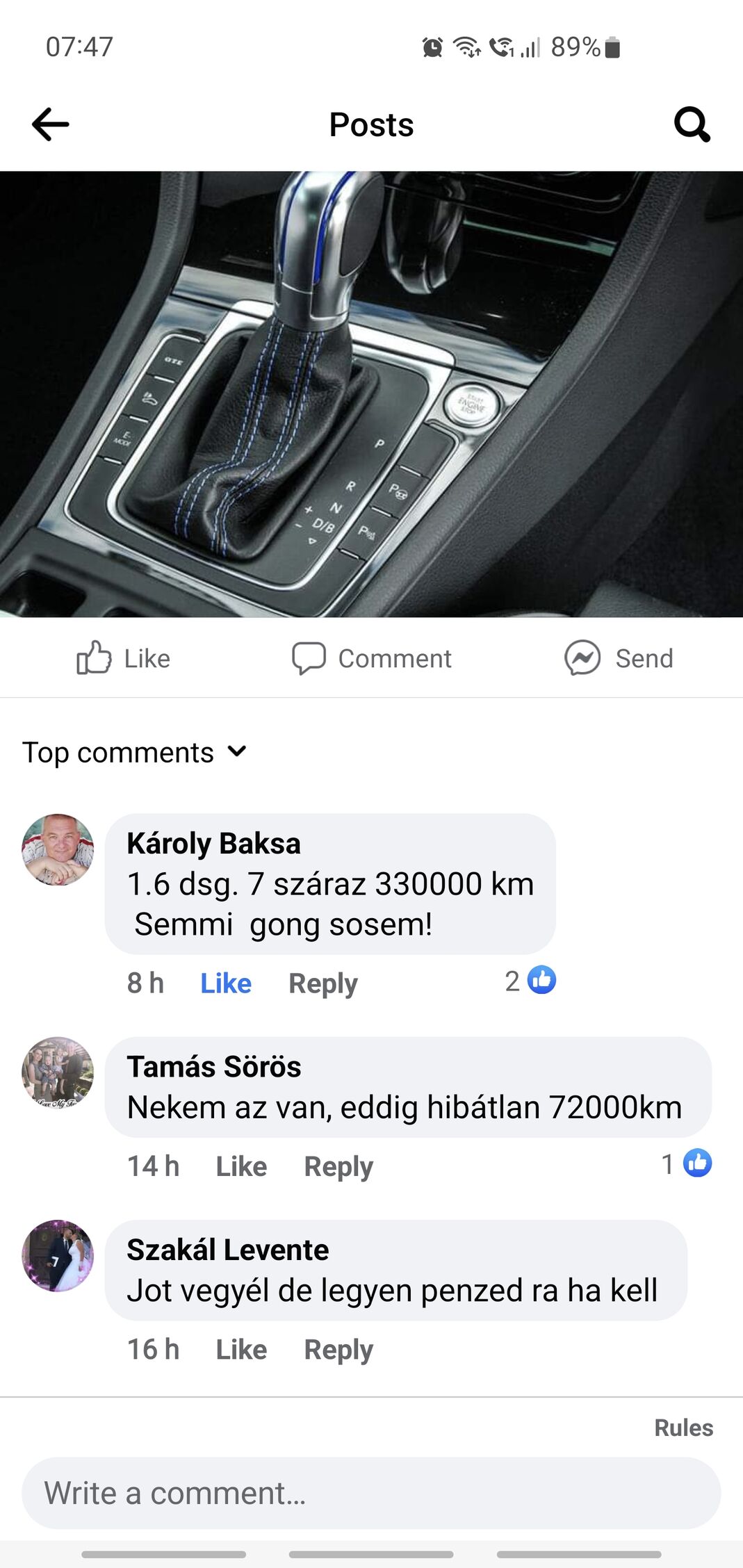Viewport: 743px width, 1568px height.
Task: View reactions on Károly Baksa's comment
Action: pyautogui.click(x=531, y=981)
